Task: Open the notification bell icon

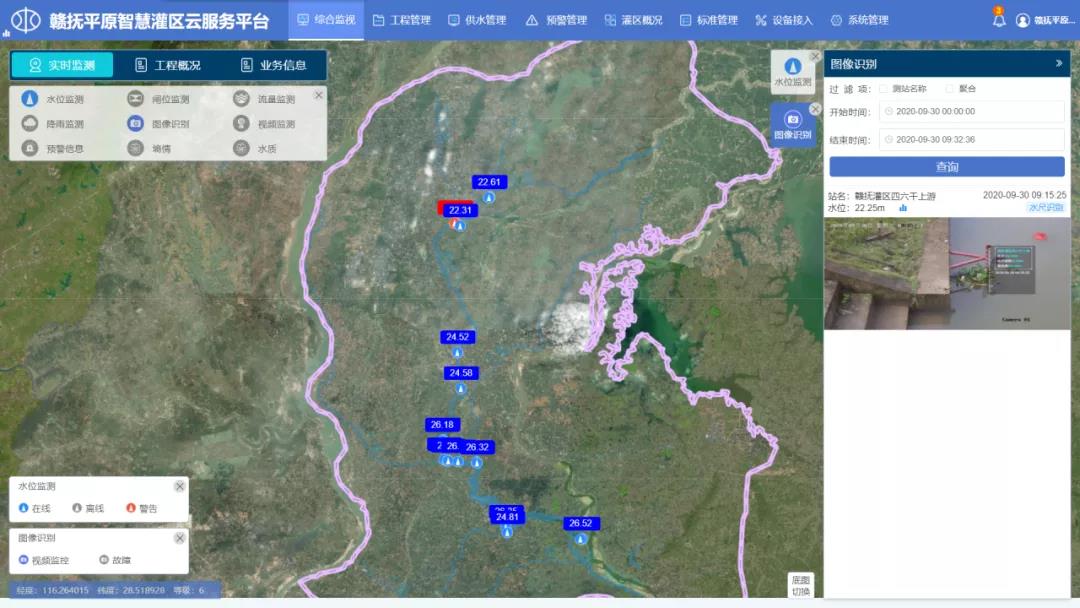Action: [x=998, y=20]
